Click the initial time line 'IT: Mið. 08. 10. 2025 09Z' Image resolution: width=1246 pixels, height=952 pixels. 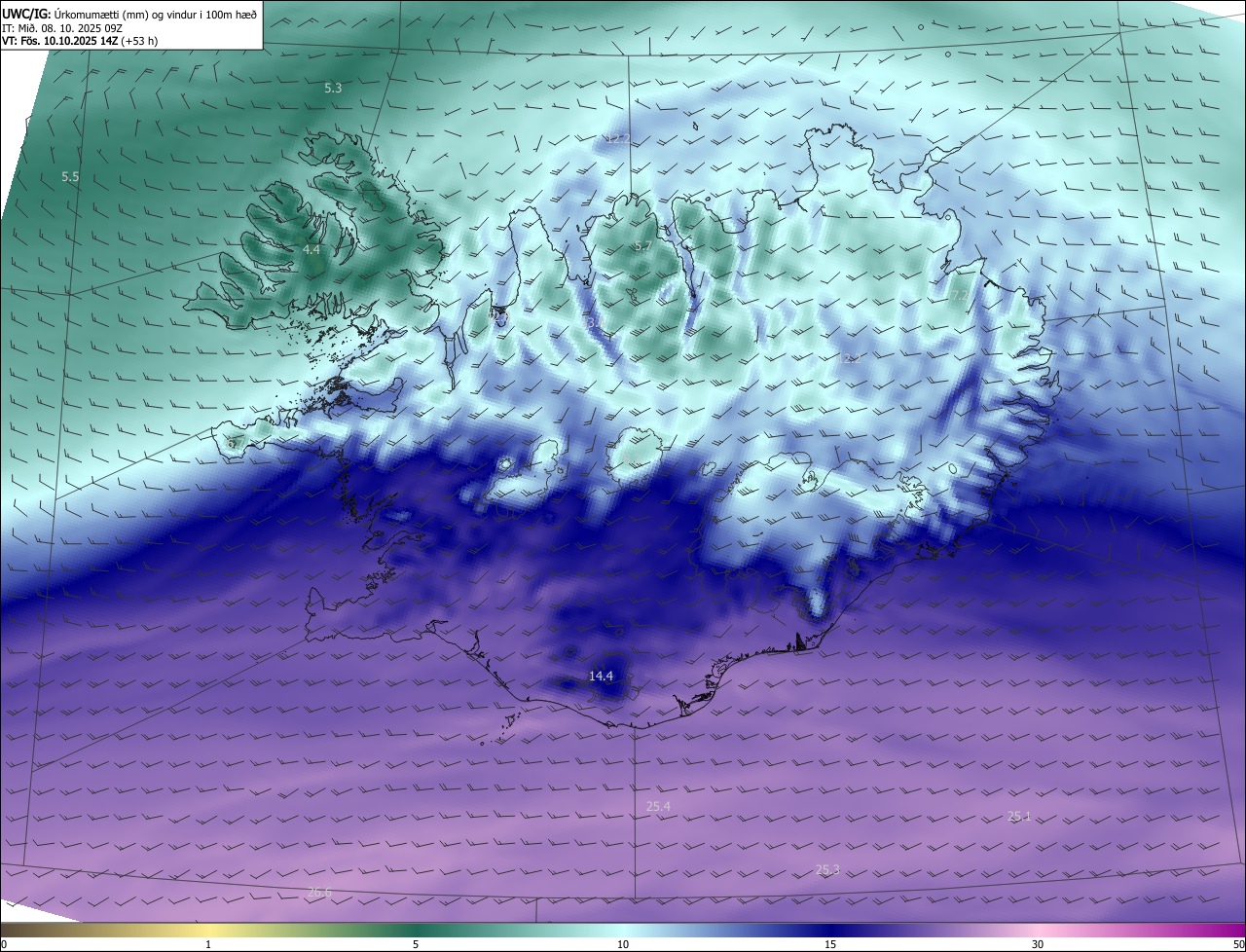click(x=62, y=27)
